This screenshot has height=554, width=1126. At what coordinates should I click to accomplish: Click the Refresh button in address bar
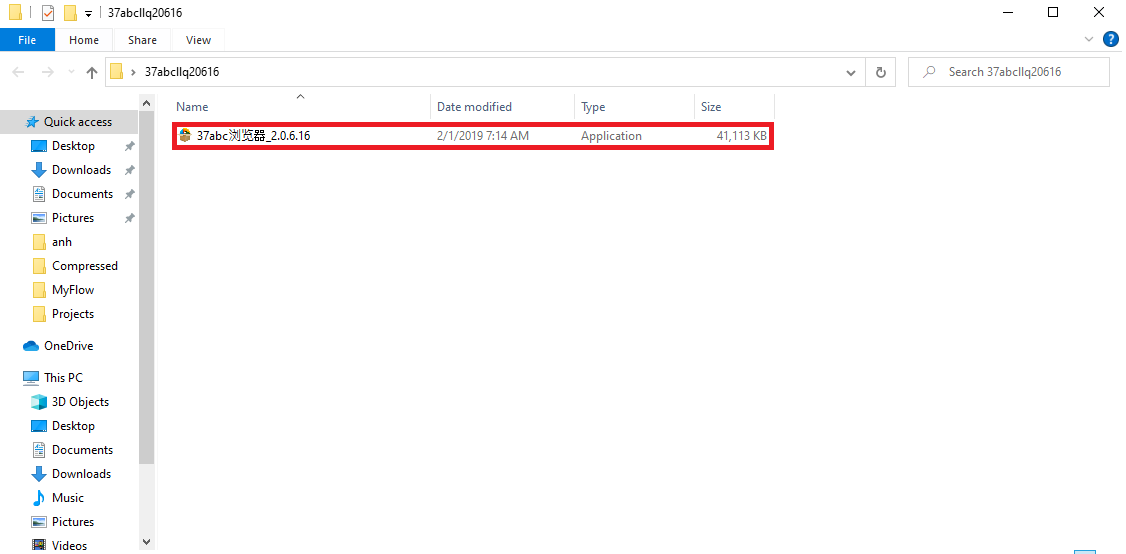pyautogui.click(x=880, y=72)
